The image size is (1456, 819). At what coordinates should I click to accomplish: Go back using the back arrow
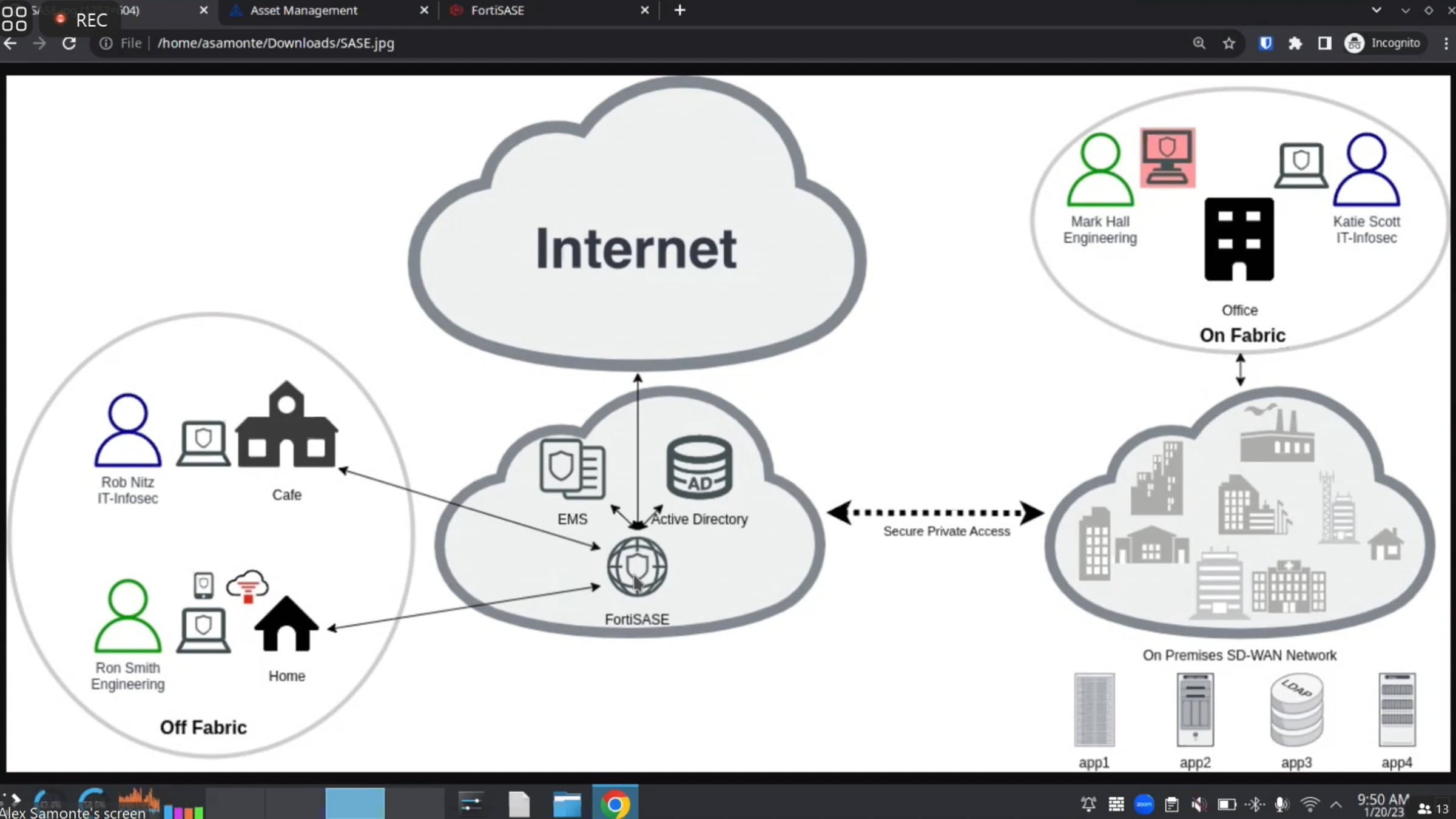click(x=10, y=43)
